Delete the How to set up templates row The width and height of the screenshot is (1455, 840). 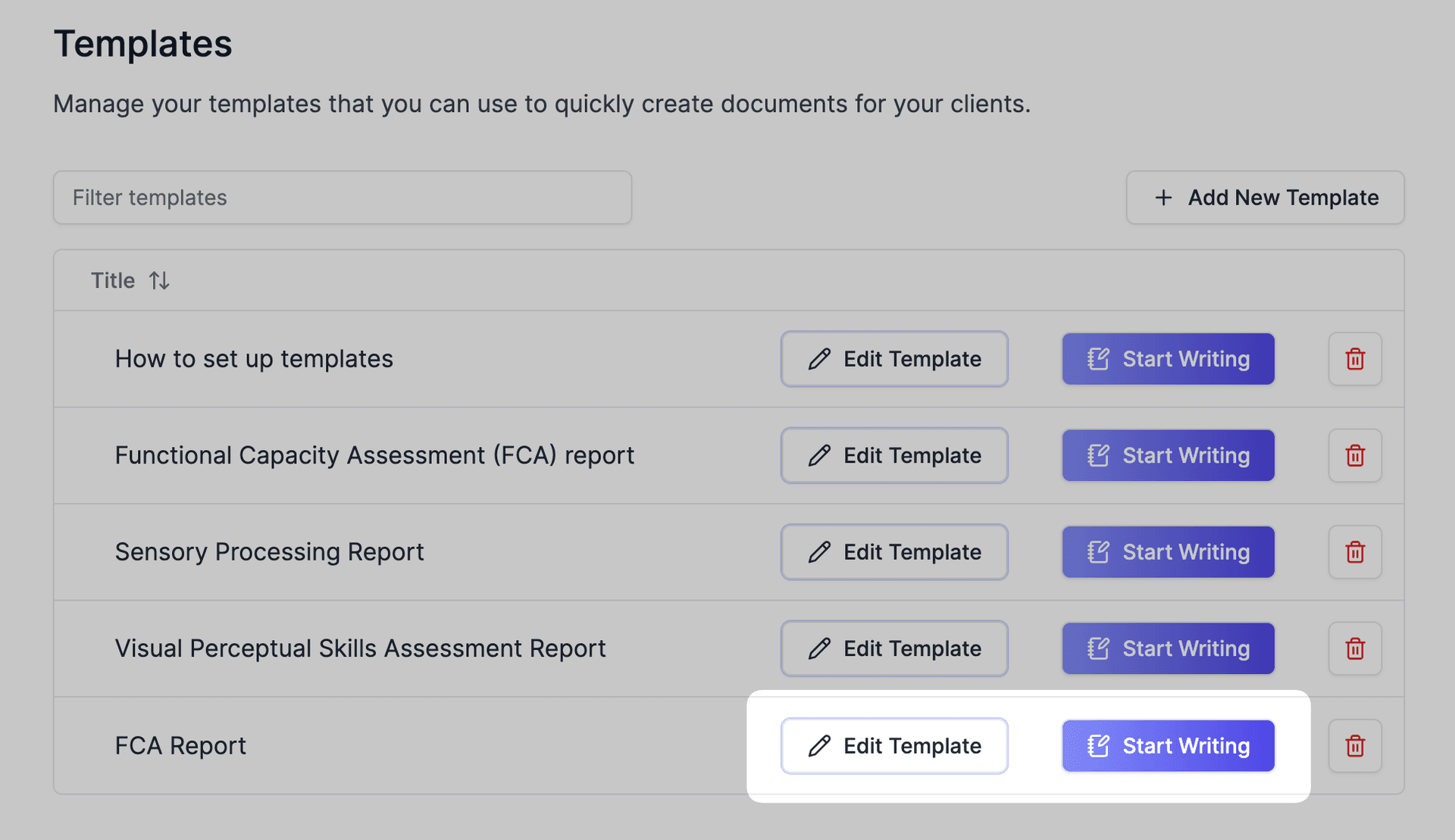tap(1355, 359)
